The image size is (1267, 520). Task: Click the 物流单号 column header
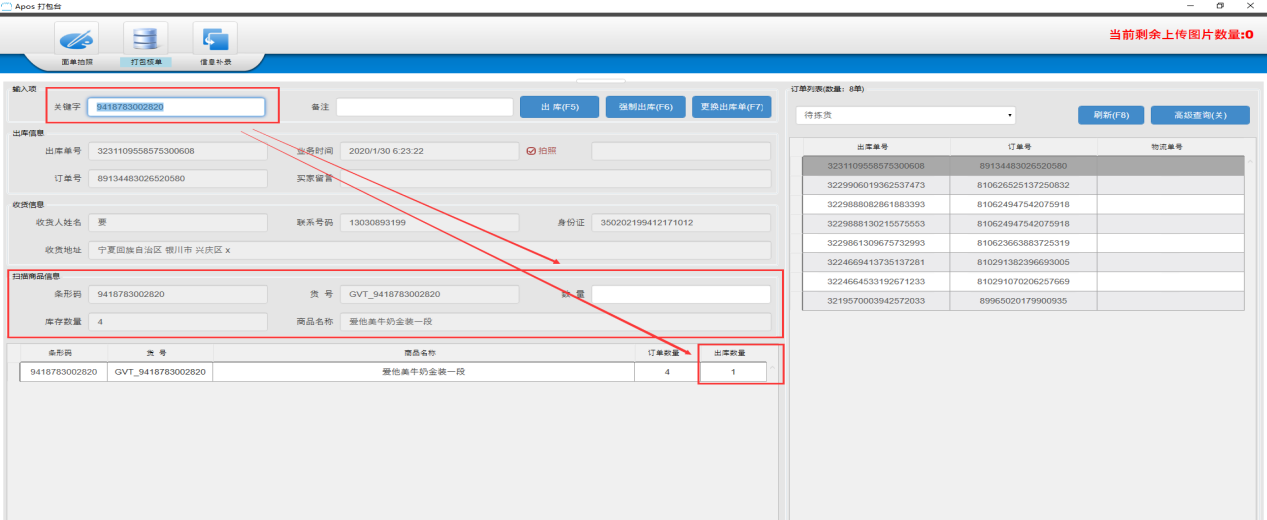point(1166,146)
